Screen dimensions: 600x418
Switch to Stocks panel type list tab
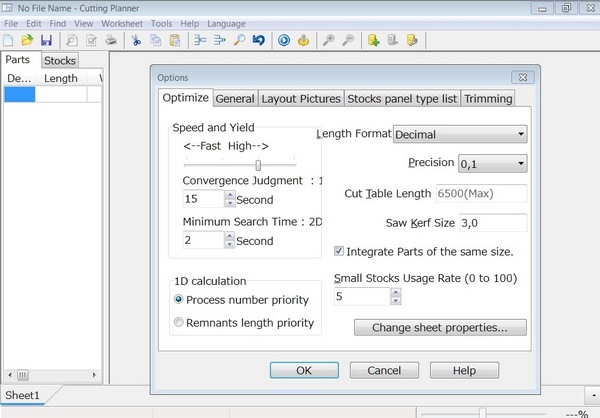(402, 98)
